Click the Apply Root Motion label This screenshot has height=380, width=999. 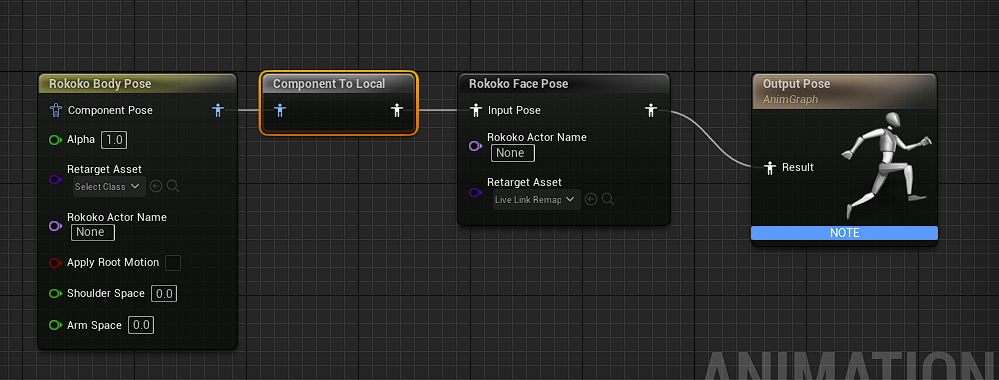pyautogui.click(x=113, y=263)
